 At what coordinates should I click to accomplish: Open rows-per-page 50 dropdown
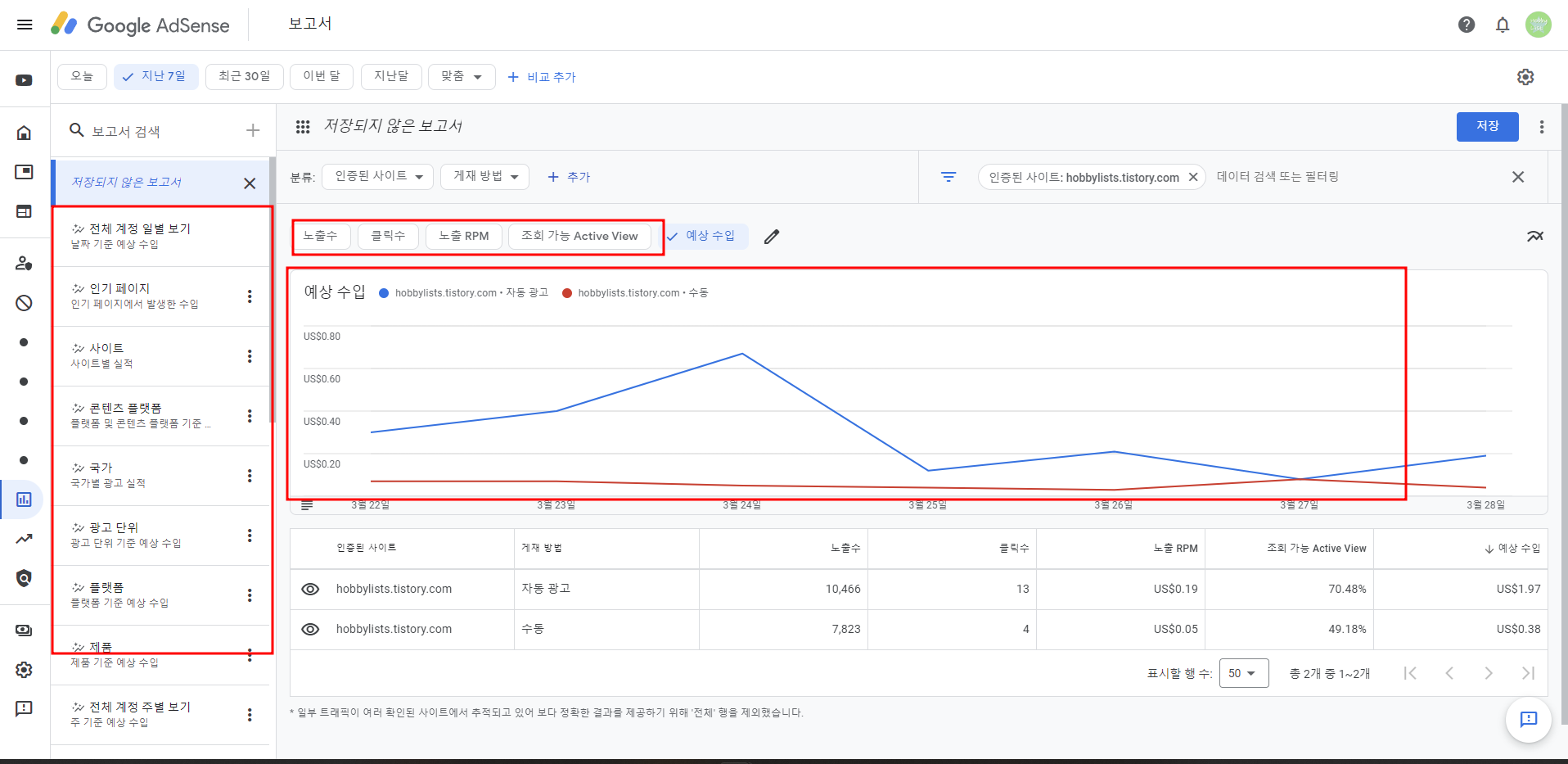[x=1244, y=673]
